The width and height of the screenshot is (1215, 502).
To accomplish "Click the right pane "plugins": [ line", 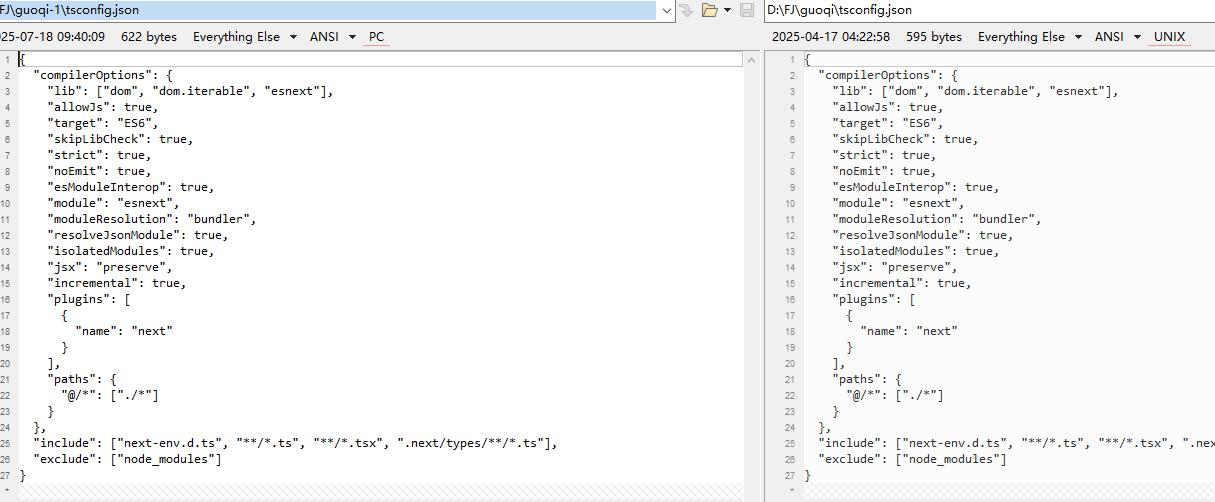I will tap(874, 299).
